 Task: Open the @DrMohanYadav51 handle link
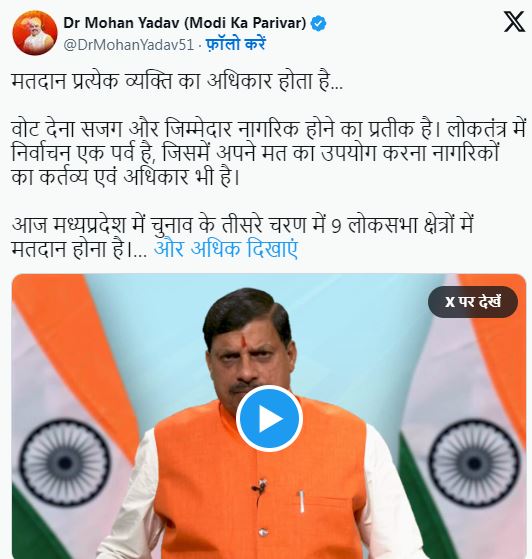point(129,45)
